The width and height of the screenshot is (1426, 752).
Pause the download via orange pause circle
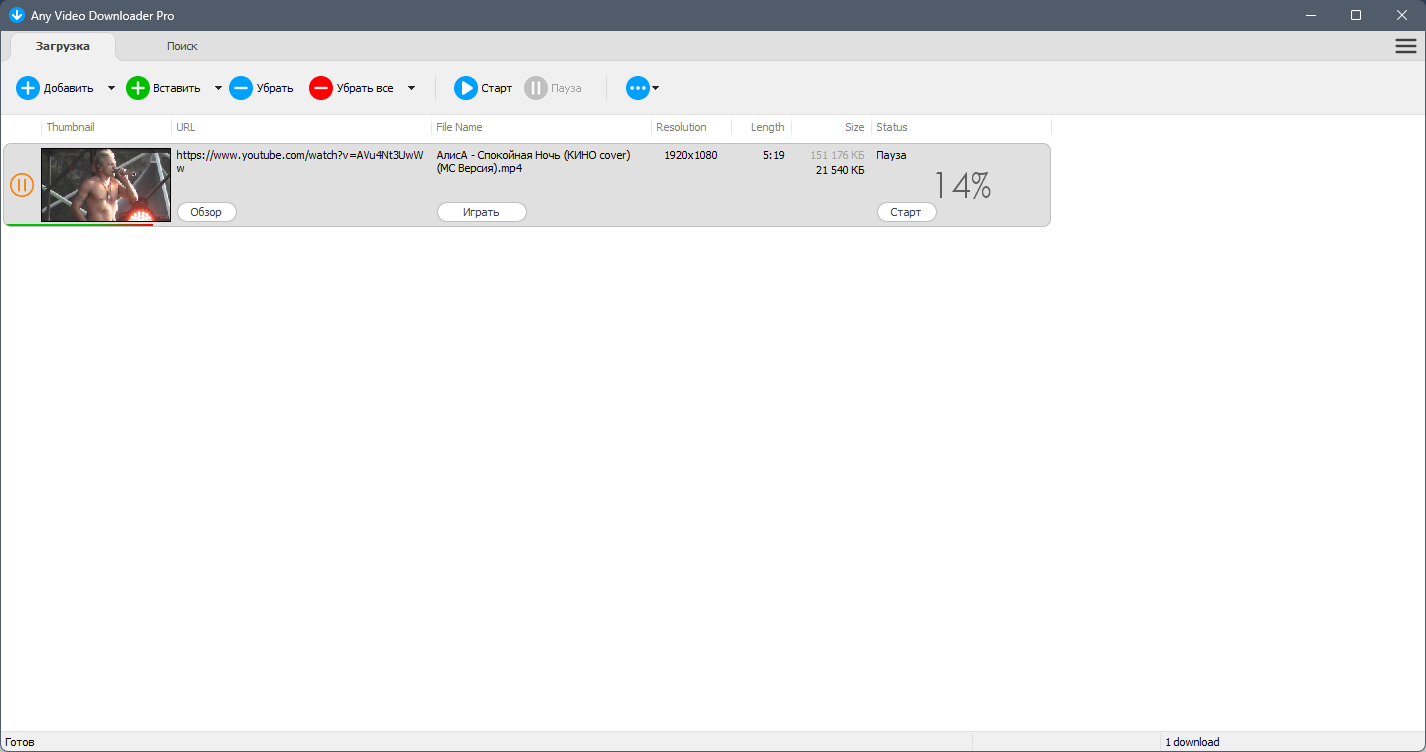(x=21, y=184)
